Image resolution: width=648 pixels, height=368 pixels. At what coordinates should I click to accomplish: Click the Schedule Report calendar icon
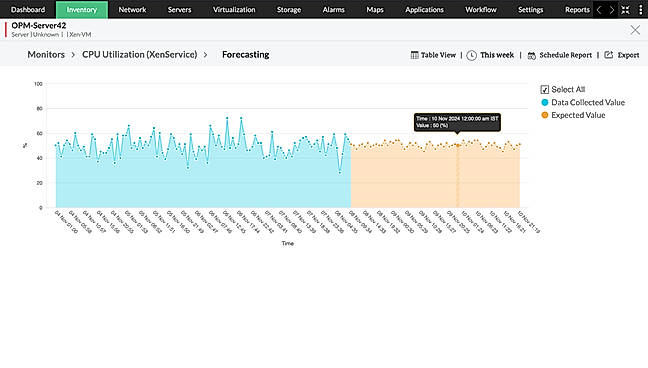tap(532, 55)
